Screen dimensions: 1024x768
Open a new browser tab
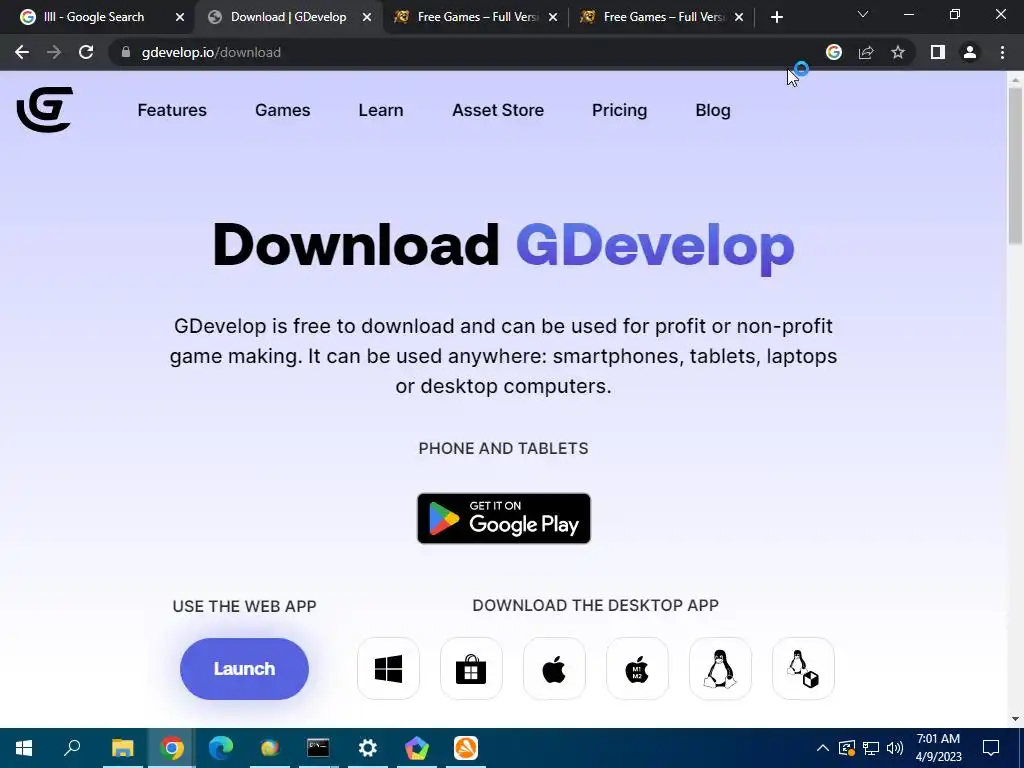pos(776,18)
